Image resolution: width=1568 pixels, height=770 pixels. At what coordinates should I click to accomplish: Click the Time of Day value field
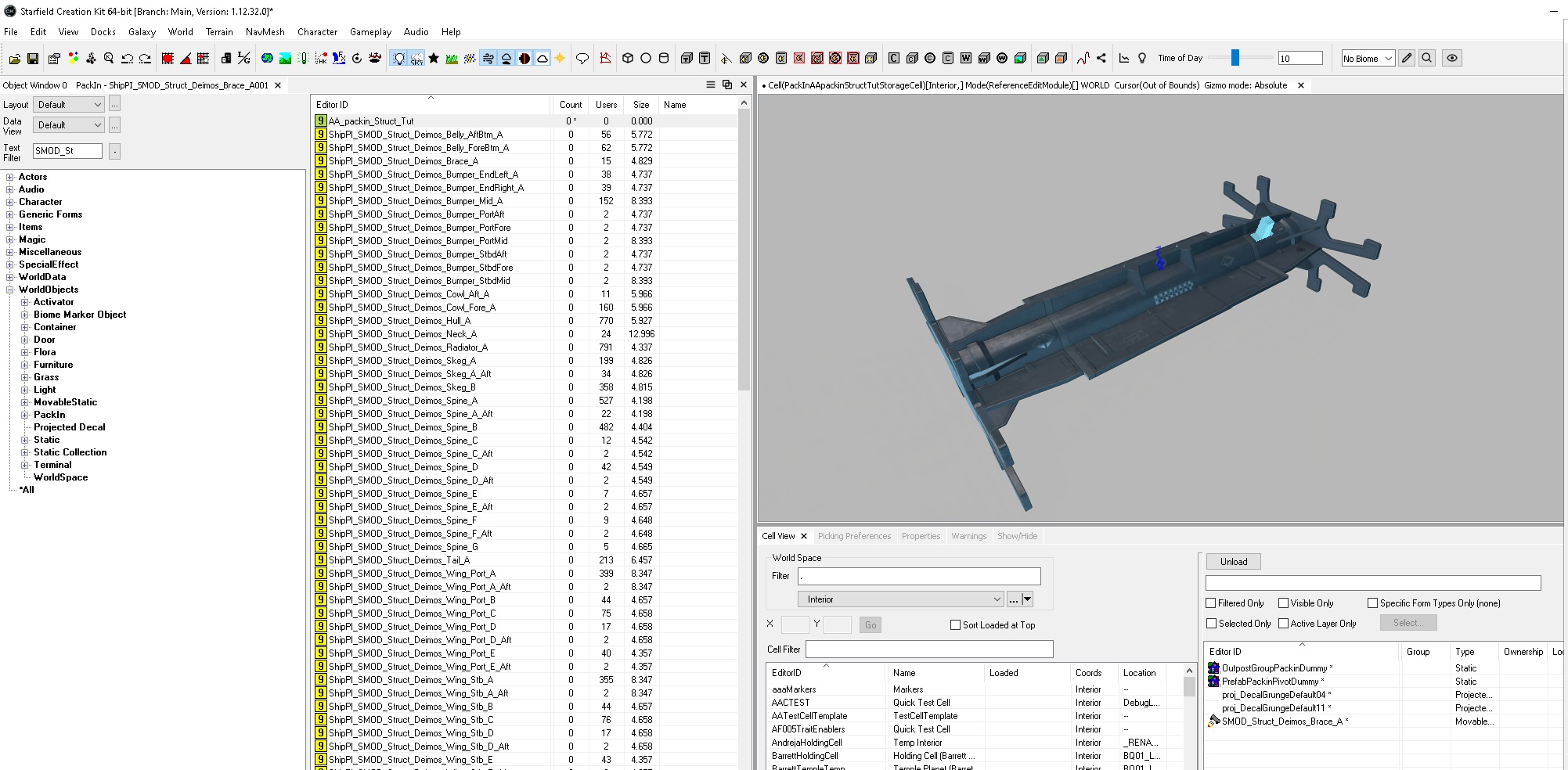click(x=1300, y=59)
